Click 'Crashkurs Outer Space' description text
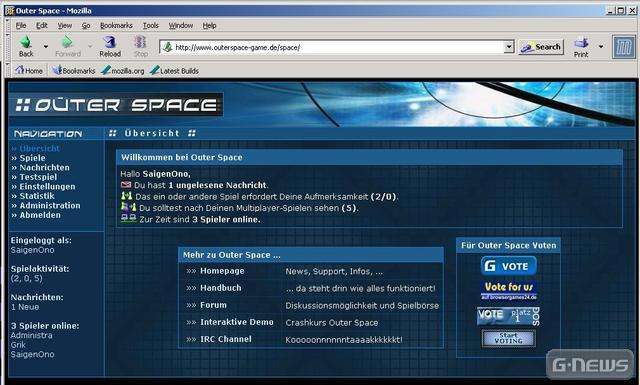The height and width of the screenshot is (385, 640). (x=332, y=323)
